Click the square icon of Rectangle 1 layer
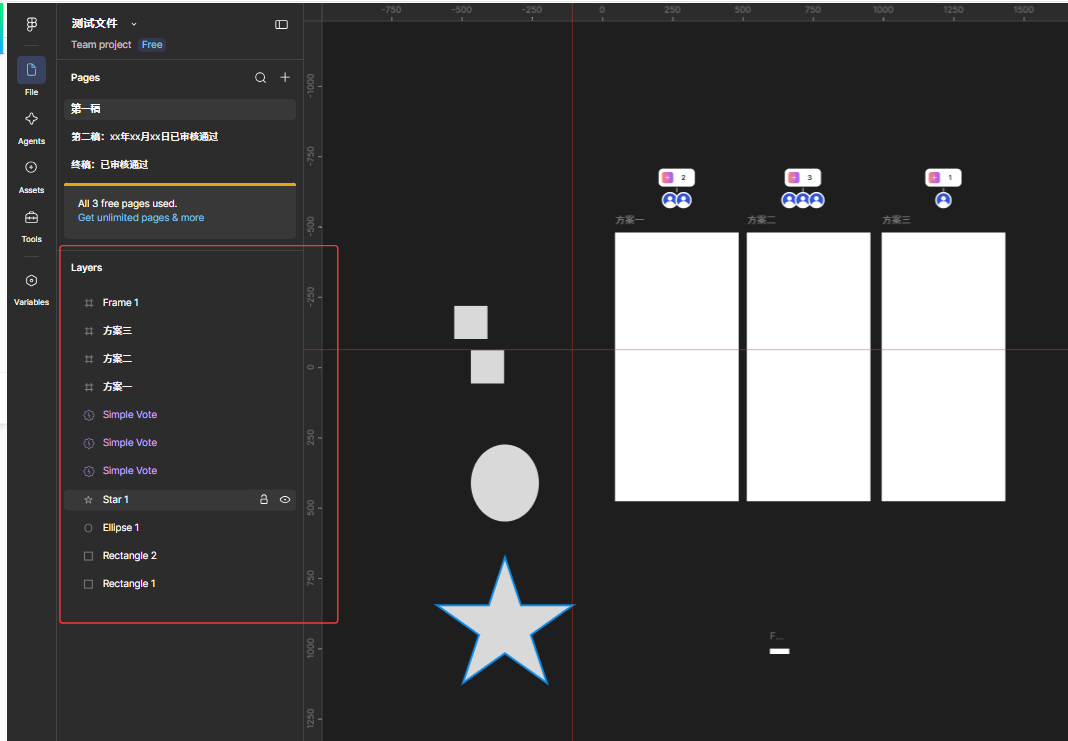The height and width of the screenshot is (741, 1068). pyautogui.click(x=88, y=584)
